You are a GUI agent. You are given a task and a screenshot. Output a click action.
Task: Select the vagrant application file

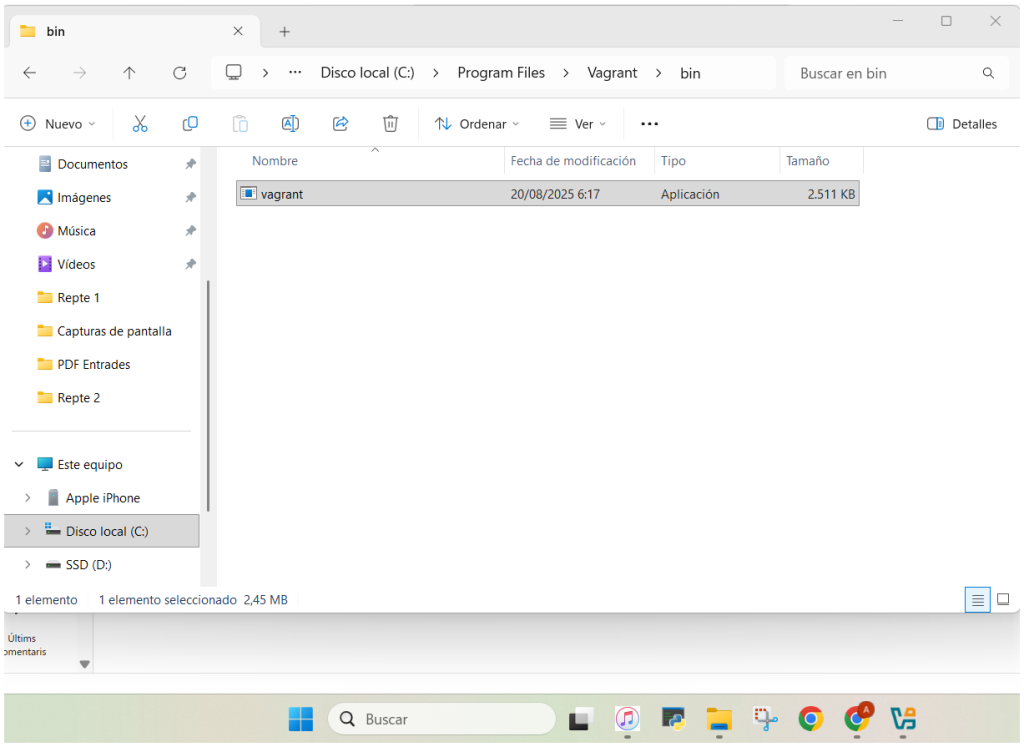click(x=282, y=194)
